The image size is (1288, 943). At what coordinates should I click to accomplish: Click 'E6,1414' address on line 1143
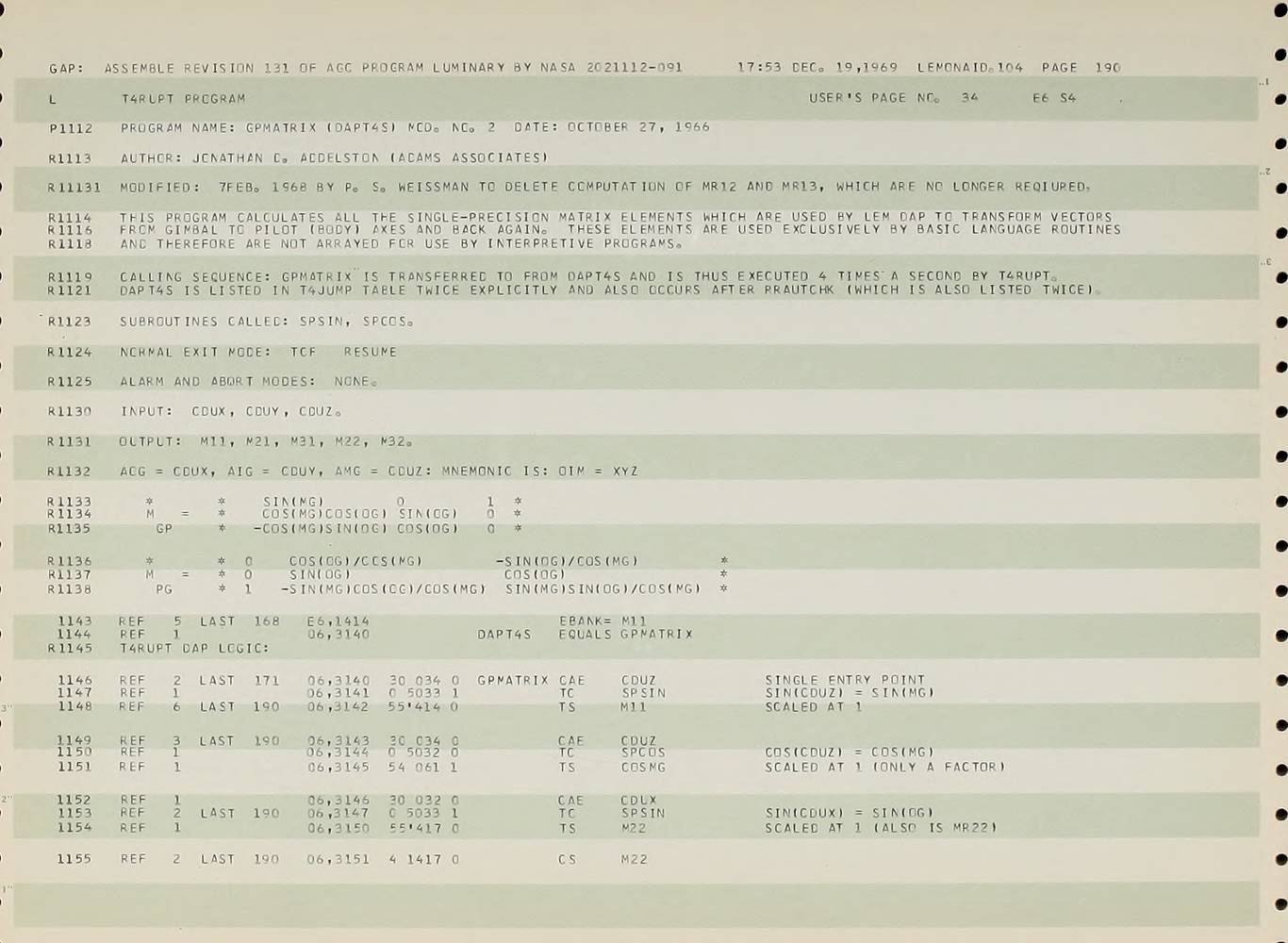339,621
